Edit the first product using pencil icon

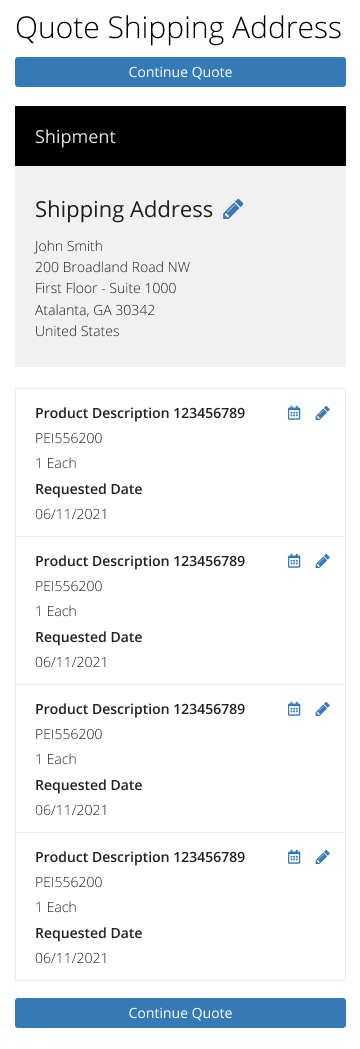pos(323,413)
